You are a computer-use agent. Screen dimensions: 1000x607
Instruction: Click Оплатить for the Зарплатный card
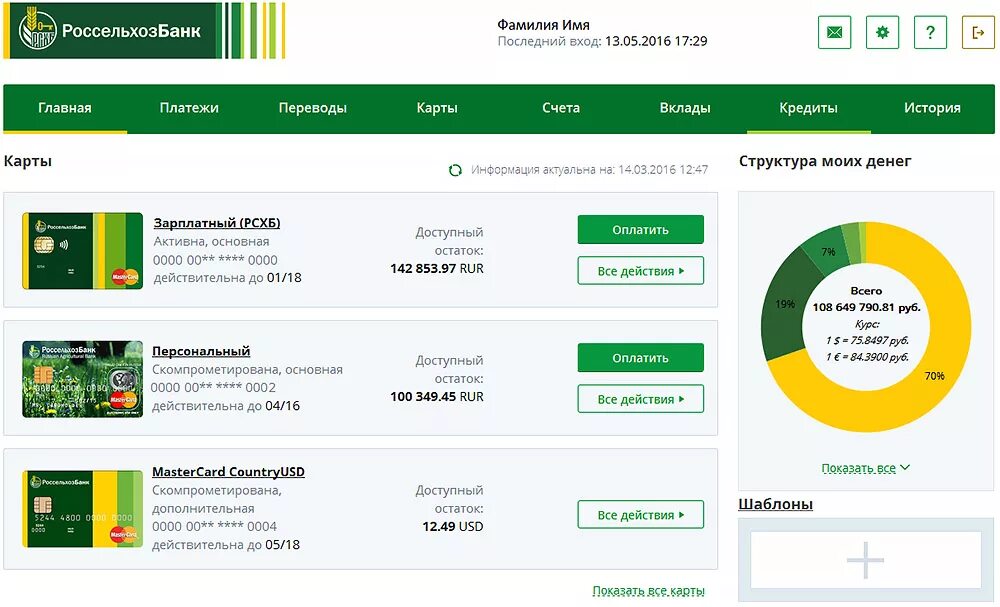point(640,230)
